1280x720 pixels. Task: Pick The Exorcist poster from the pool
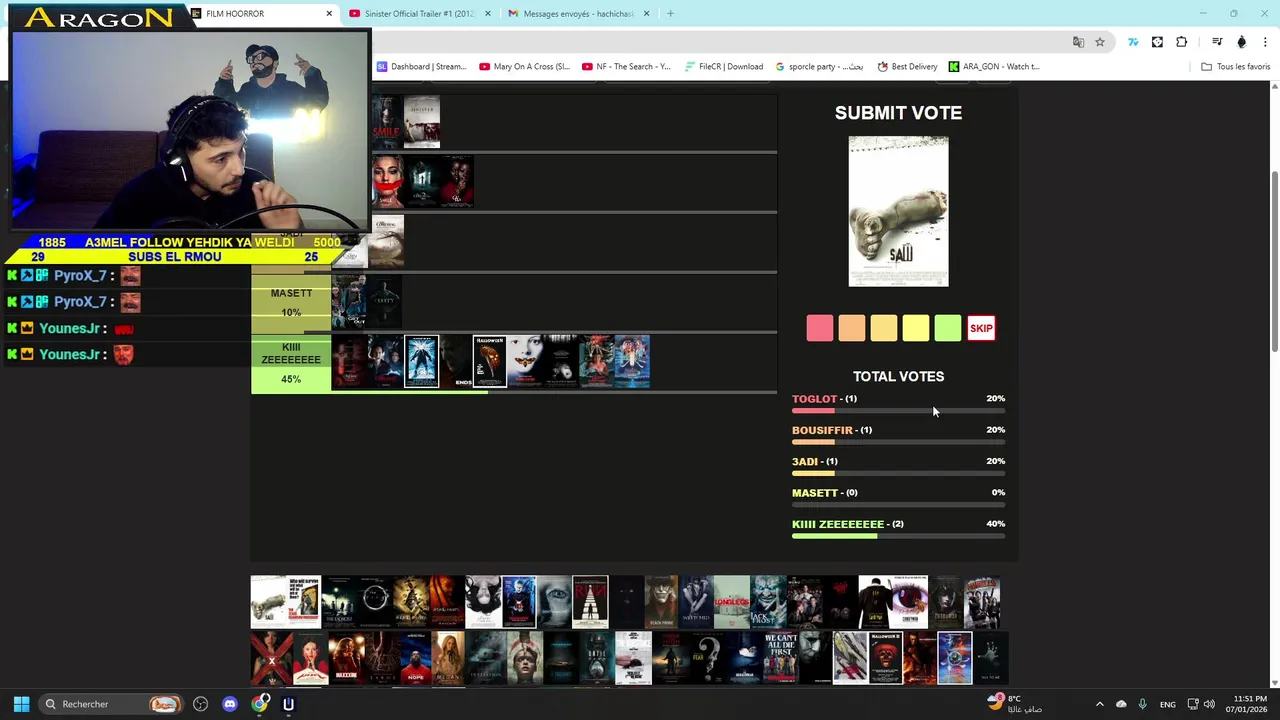[340, 602]
